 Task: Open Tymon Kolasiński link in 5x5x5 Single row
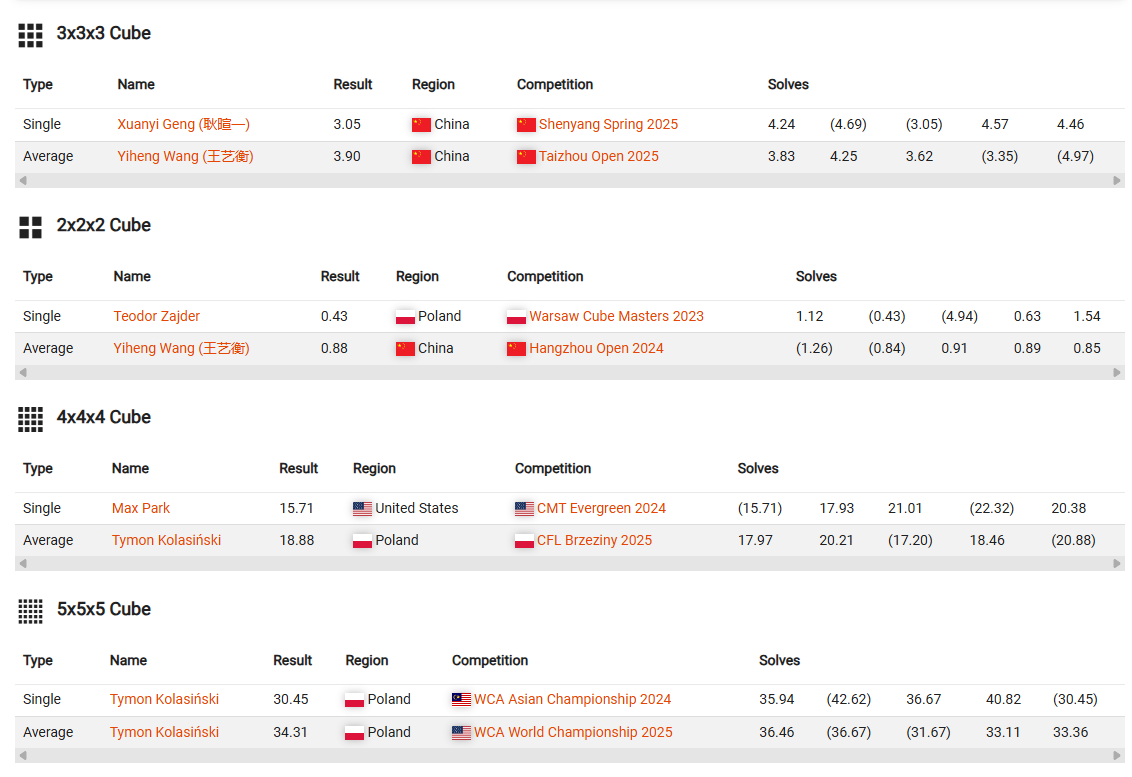tap(164, 699)
